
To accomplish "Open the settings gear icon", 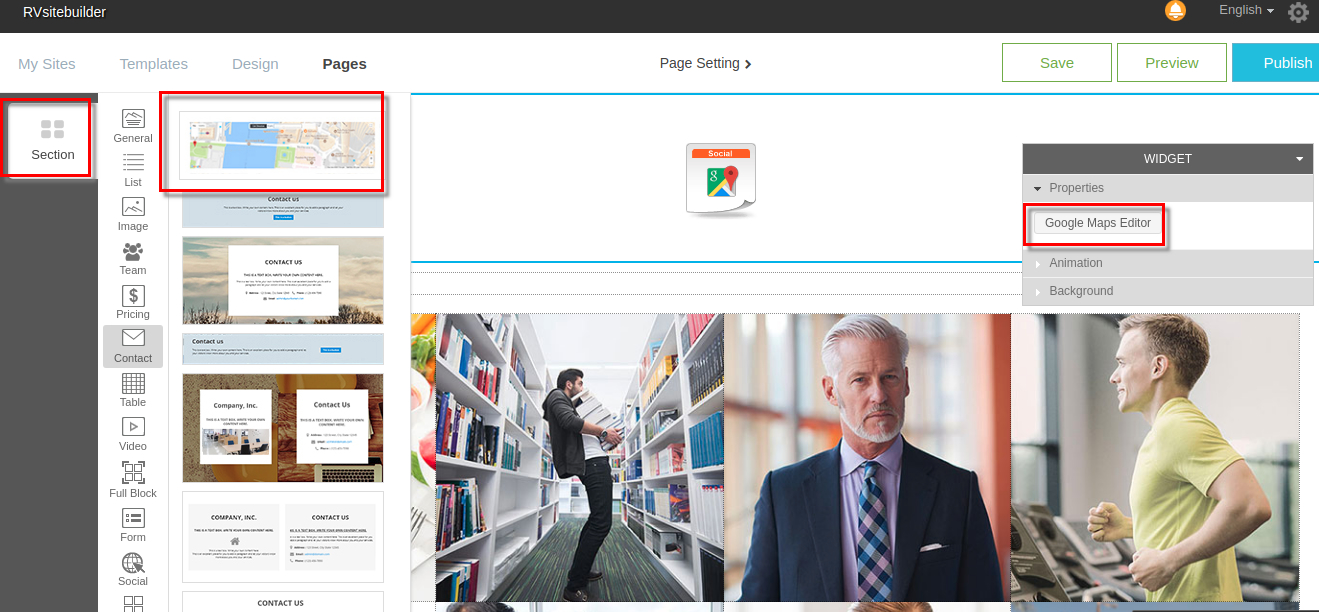I will [1298, 12].
